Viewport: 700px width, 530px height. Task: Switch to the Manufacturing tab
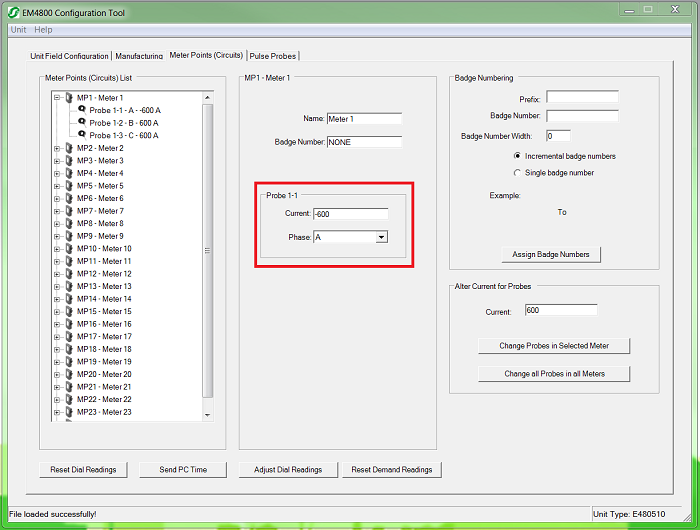139,56
